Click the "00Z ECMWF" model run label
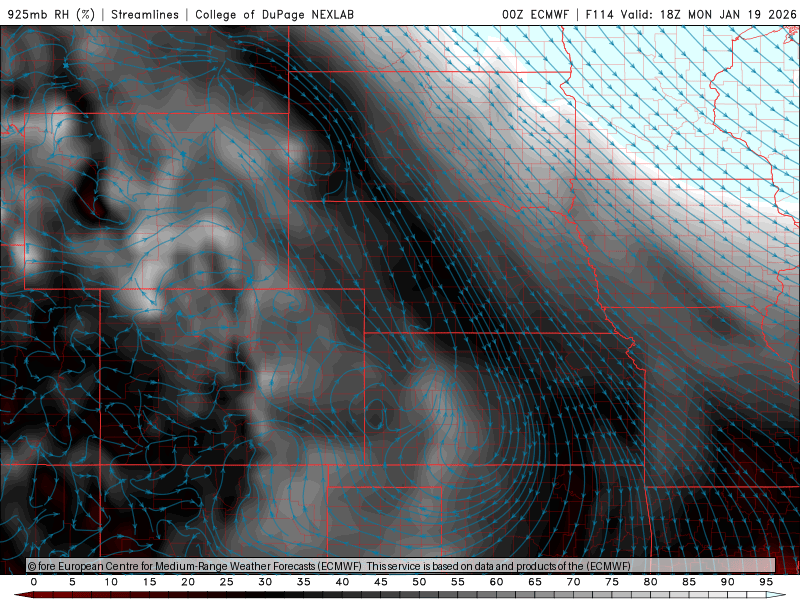The image size is (800, 600). [x=535, y=14]
